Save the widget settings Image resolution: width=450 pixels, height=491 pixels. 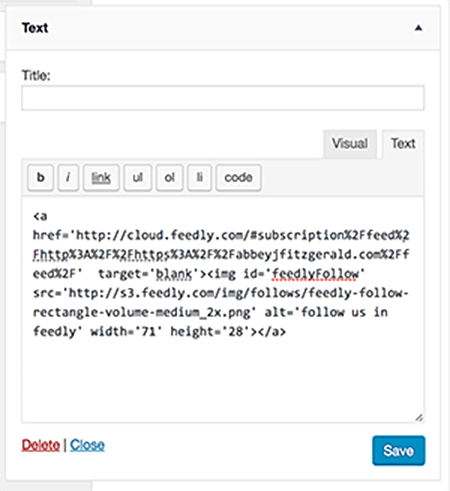399,450
